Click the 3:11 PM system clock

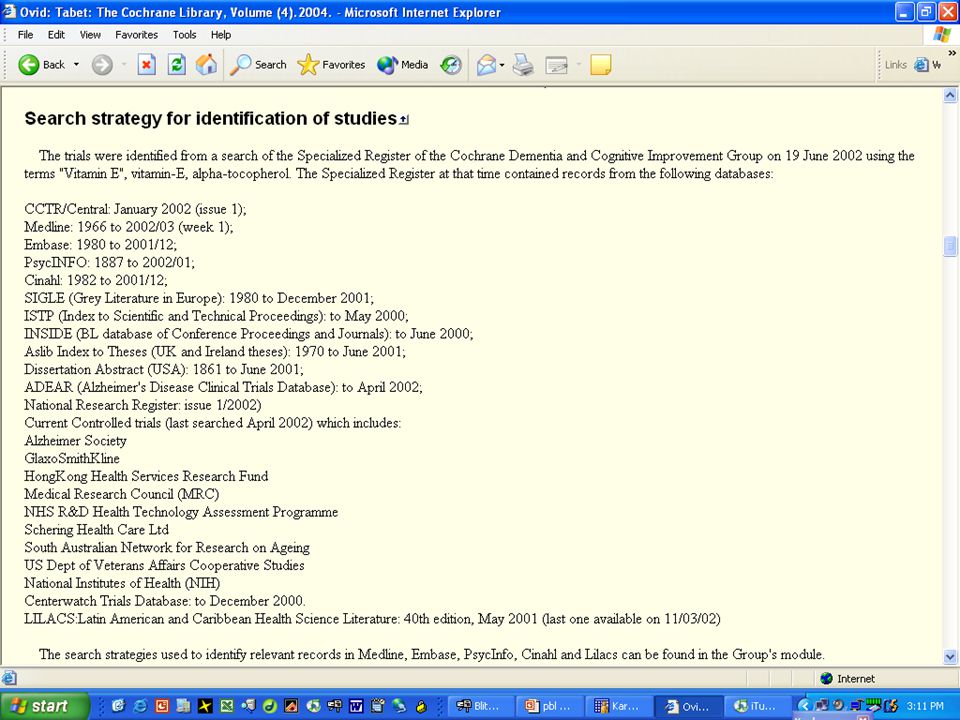tap(925, 706)
